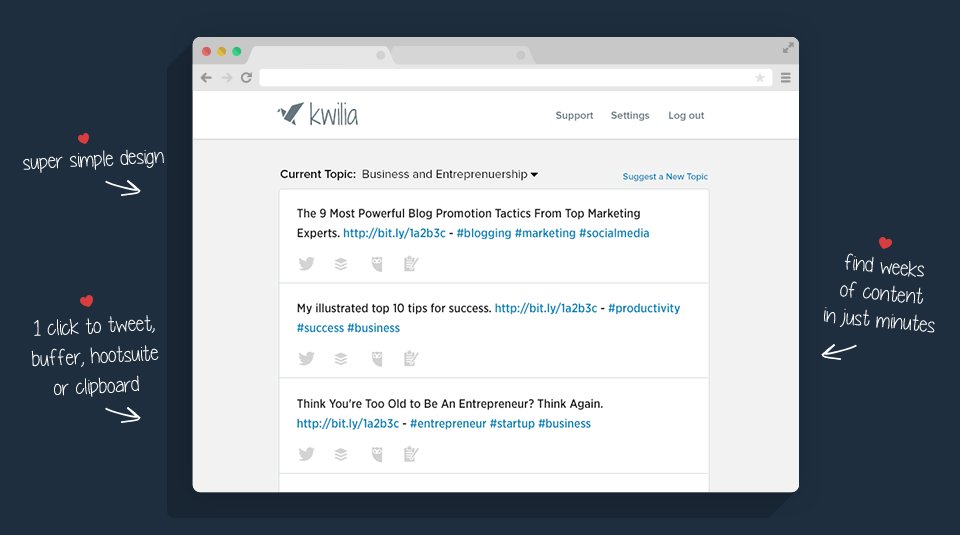Image resolution: width=960 pixels, height=535 pixels.
Task: Close the first browser tab
Action: click(380, 55)
